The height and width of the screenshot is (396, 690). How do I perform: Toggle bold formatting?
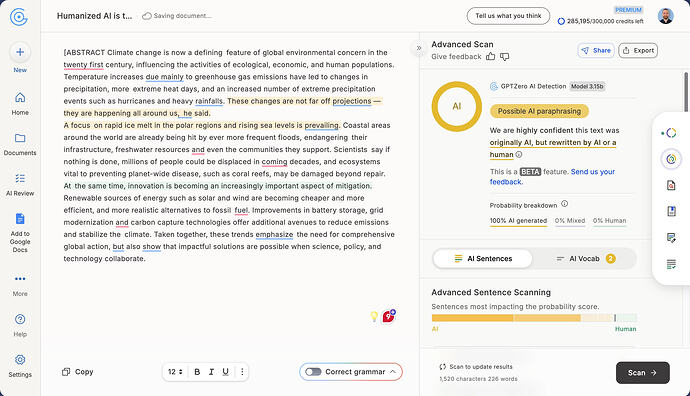tap(197, 372)
